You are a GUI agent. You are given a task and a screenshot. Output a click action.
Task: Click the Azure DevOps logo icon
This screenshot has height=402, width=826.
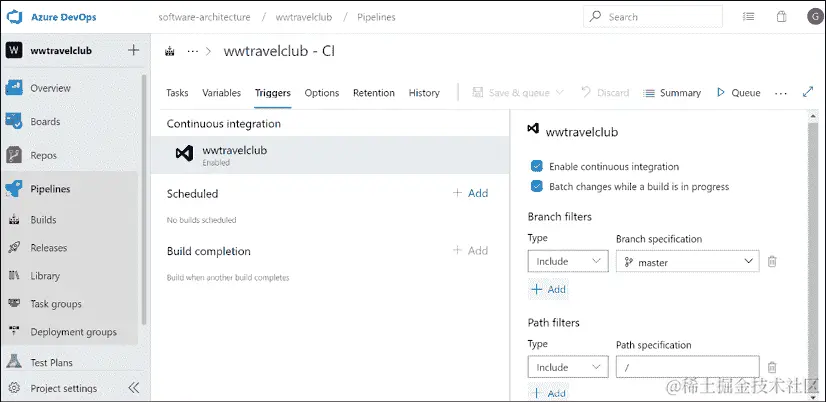[x=14, y=17]
